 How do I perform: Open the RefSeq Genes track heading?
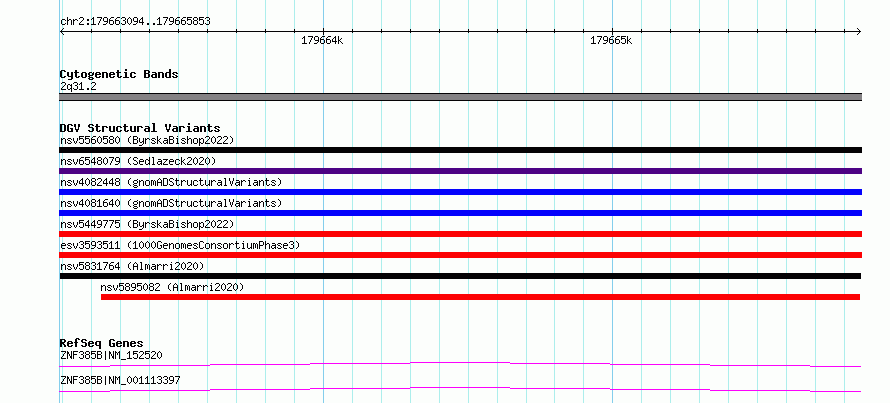click(x=101, y=343)
